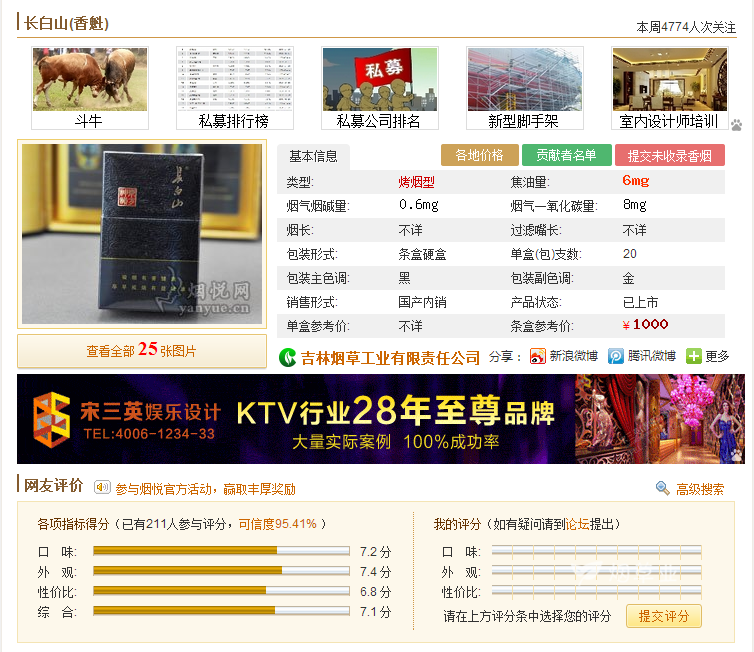
Task: Share via the 腾讯微博 text link
Action: (x=652, y=356)
